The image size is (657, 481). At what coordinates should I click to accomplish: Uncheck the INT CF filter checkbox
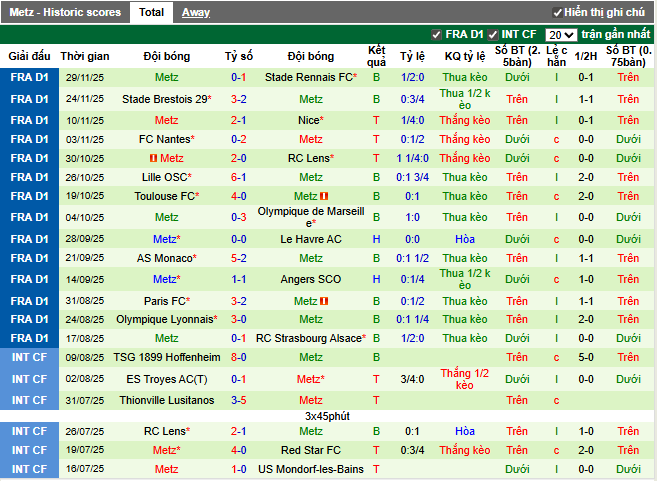493,35
